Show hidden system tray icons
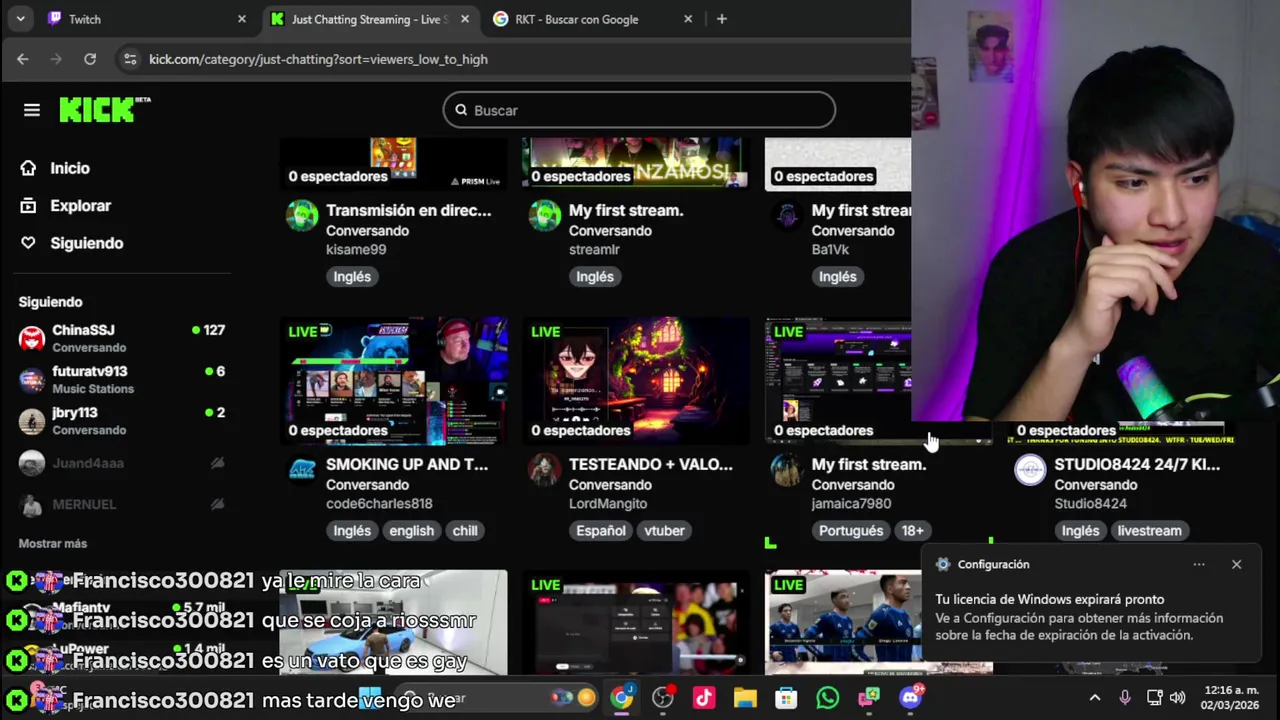 [x=1095, y=698]
